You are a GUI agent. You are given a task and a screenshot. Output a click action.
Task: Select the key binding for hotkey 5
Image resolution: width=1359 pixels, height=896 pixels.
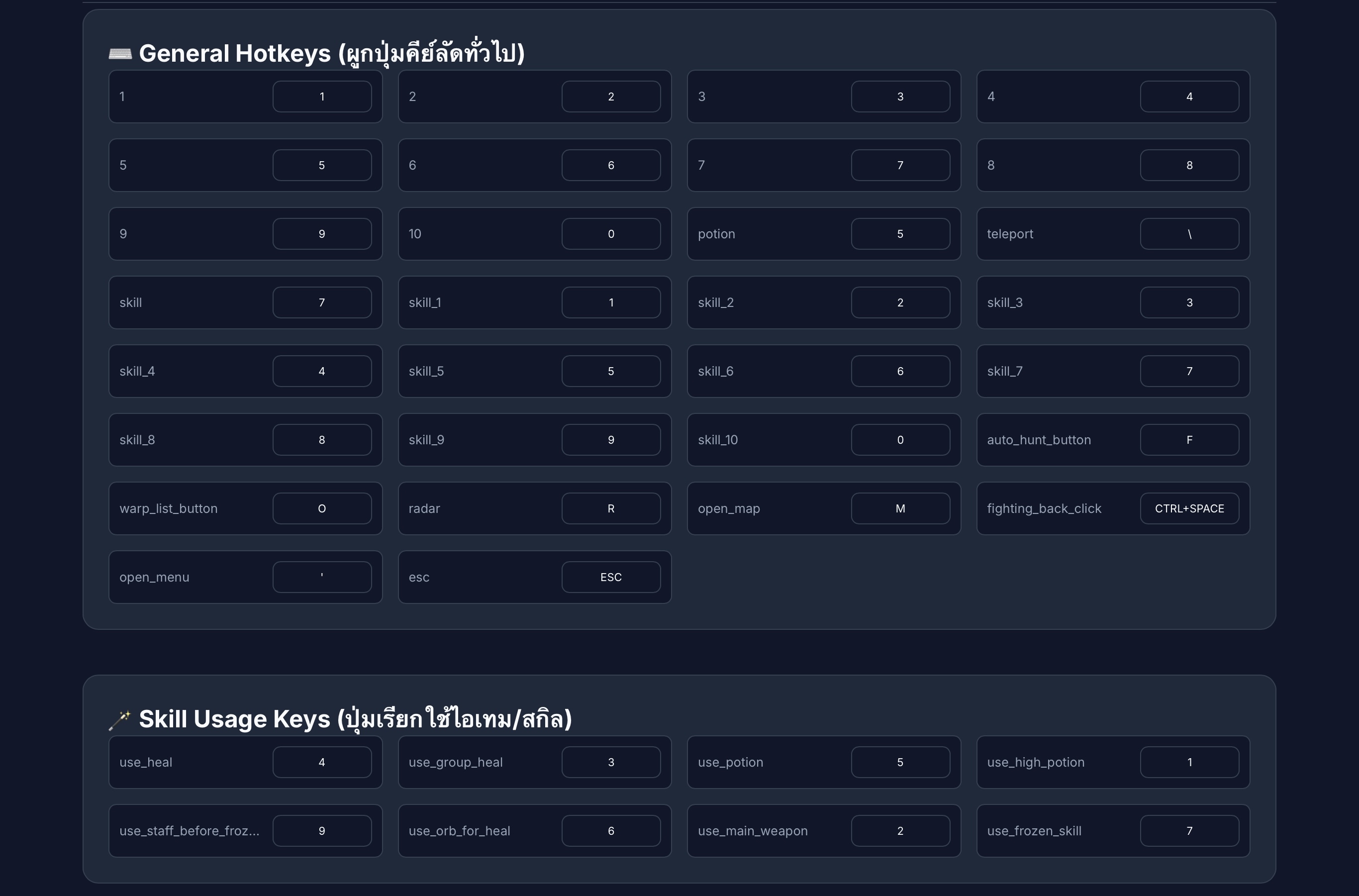coord(322,165)
